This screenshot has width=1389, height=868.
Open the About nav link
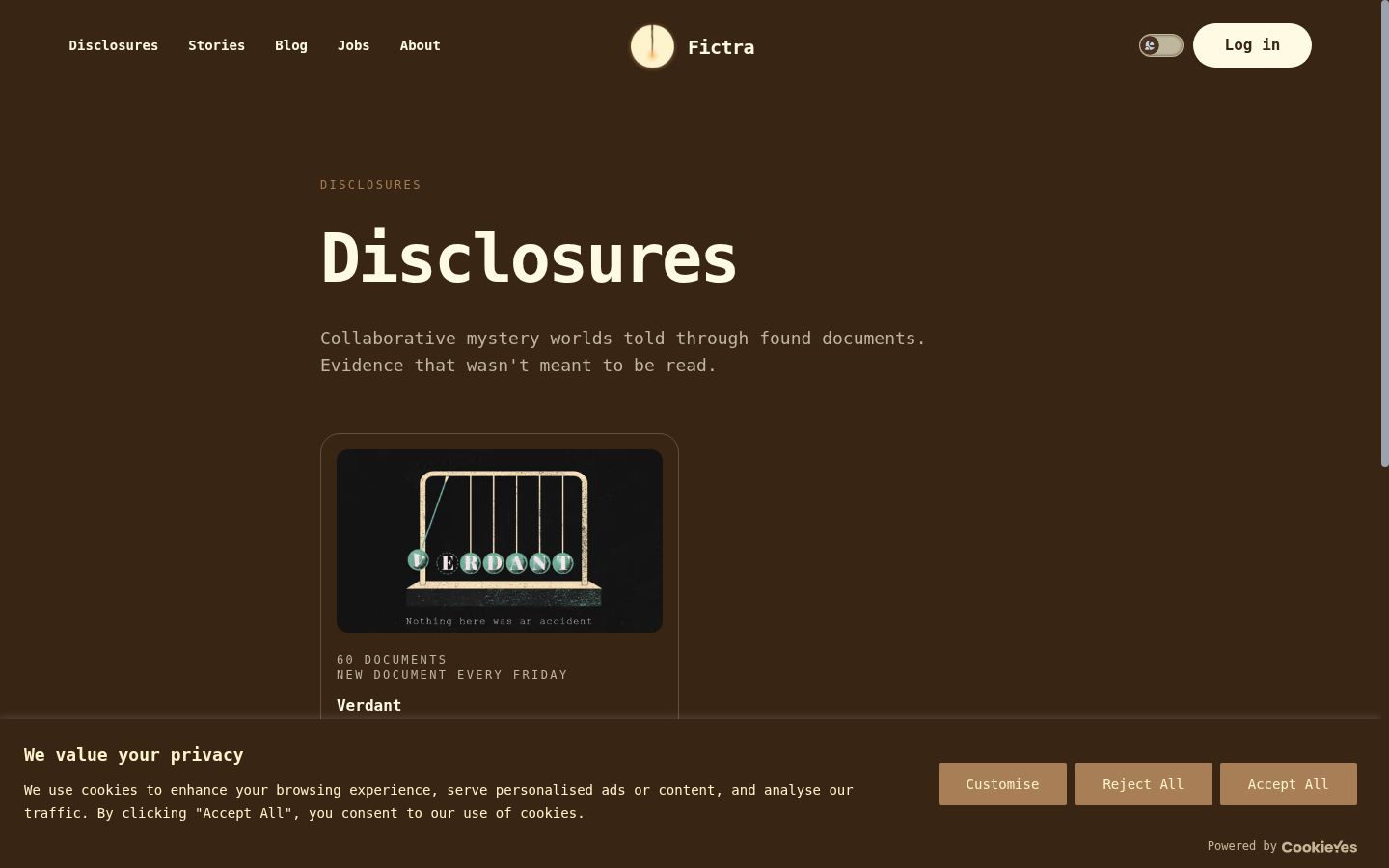tap(421, 45)
